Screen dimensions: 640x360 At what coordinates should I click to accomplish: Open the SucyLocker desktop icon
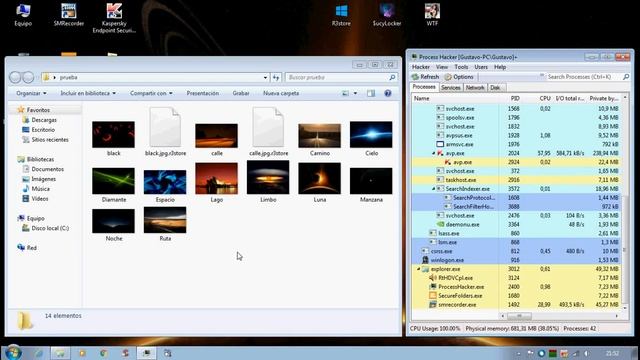click(387, 15)
